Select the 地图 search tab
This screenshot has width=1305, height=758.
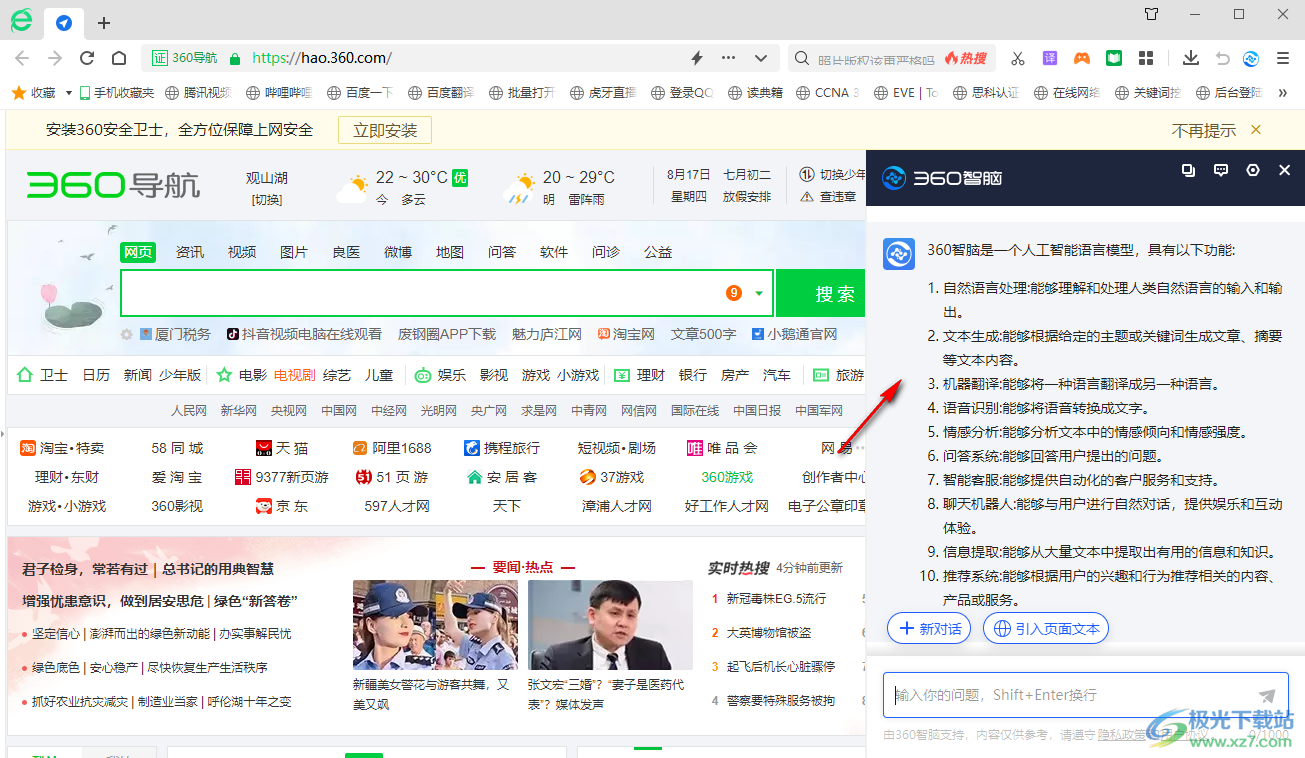[x=450, y=252]
